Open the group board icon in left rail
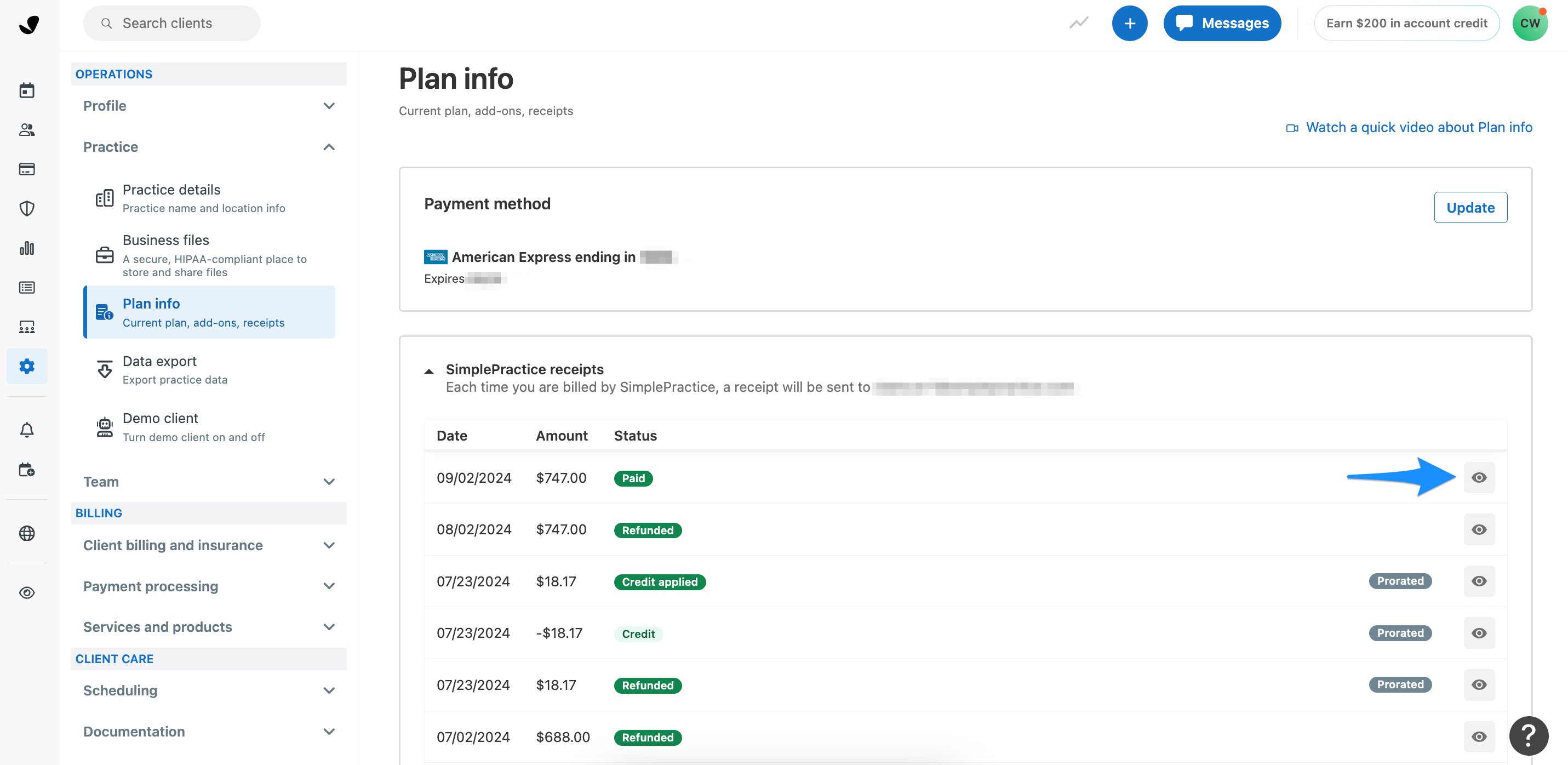Image resolution: width=1568 pixels, height=765 pixels. 27,327
